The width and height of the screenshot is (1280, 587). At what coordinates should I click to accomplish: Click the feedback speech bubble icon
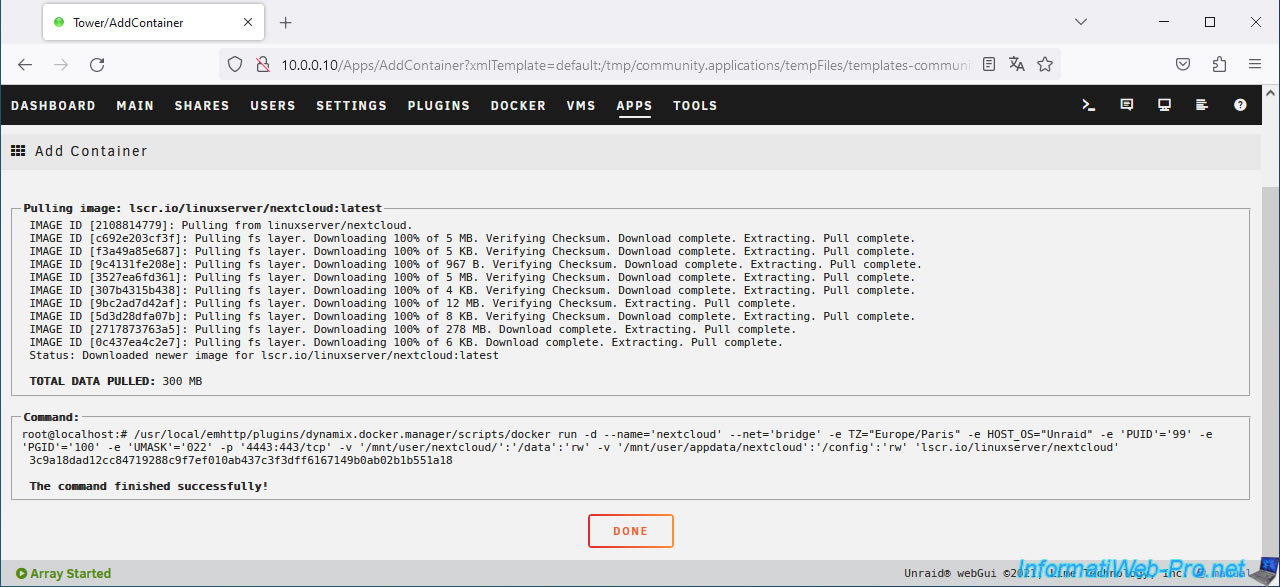pos(1127,105)
